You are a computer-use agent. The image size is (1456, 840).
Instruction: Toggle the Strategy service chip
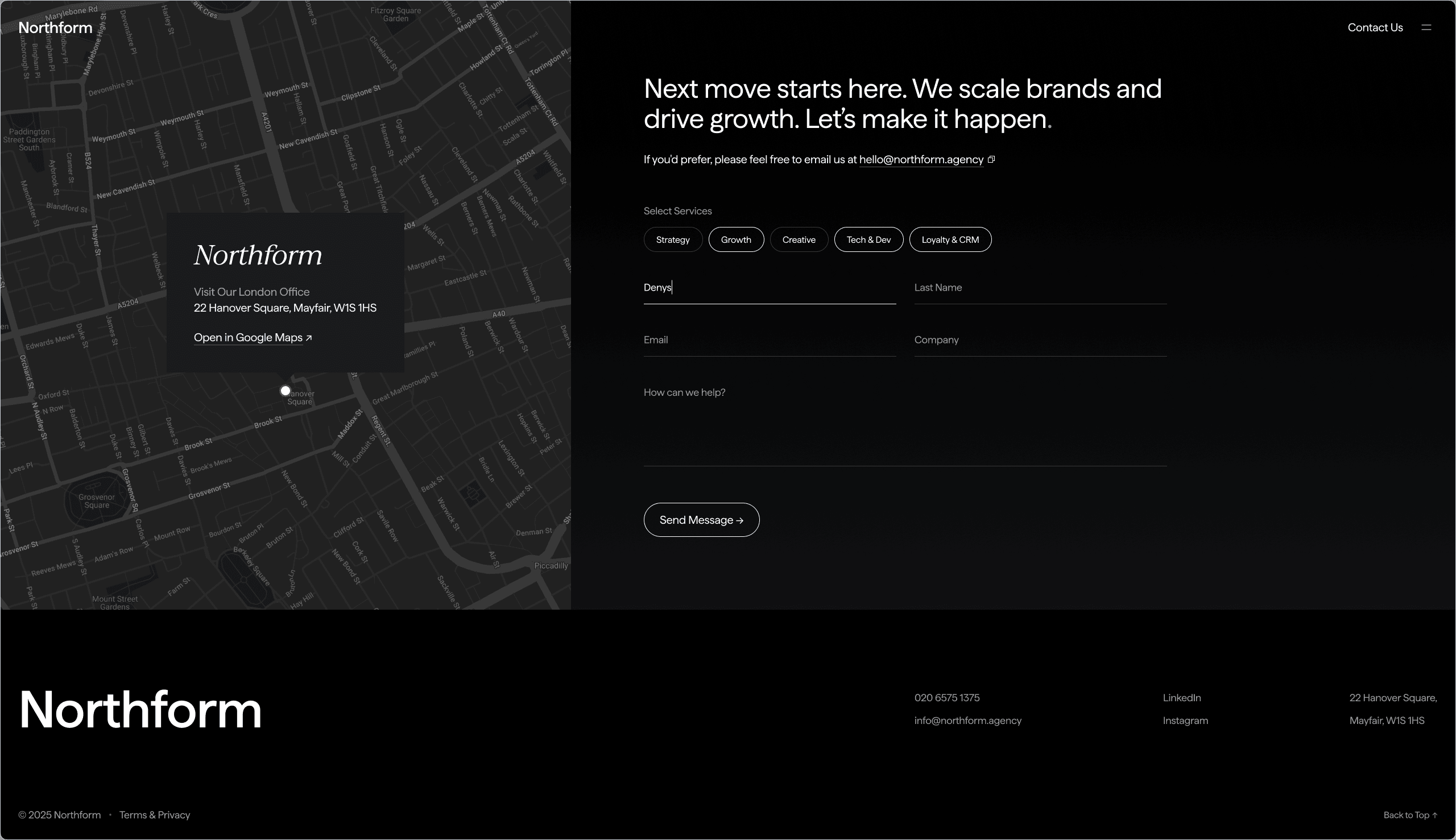click(x=673, y=239)
